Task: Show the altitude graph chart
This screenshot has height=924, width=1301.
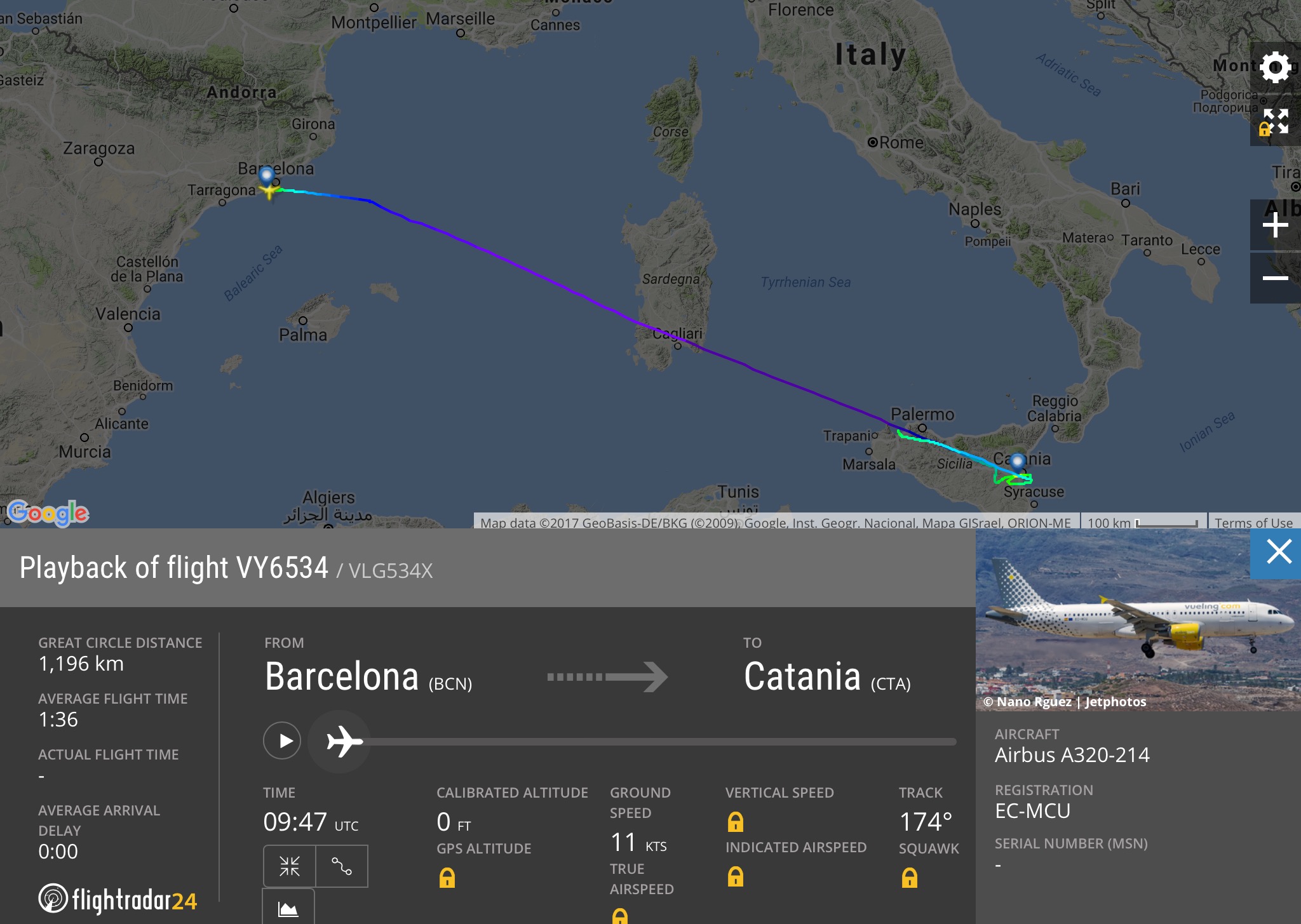Action: [x=288, y=909]
